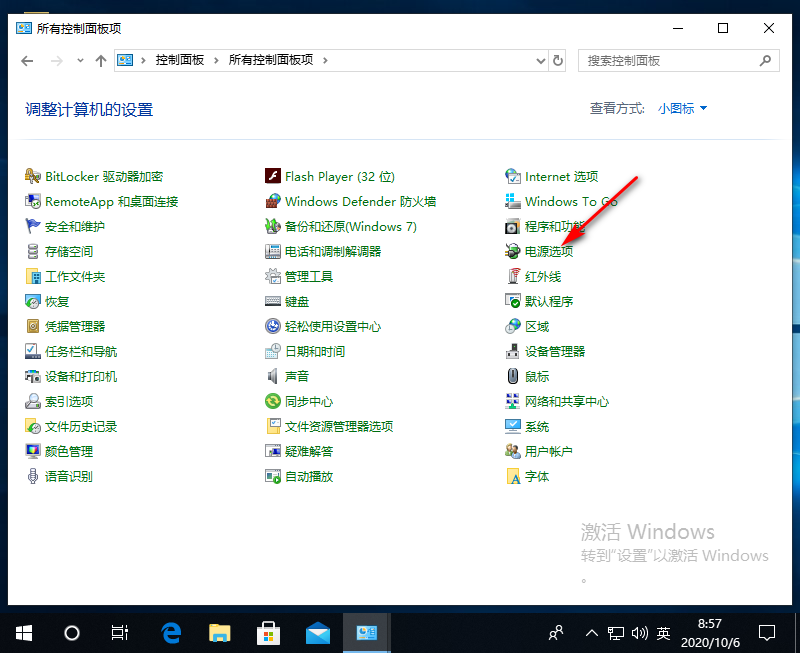This screenshot has height=653, width=800.
Task: Expand the address bar history dropdown
Action: coord(538,60)
